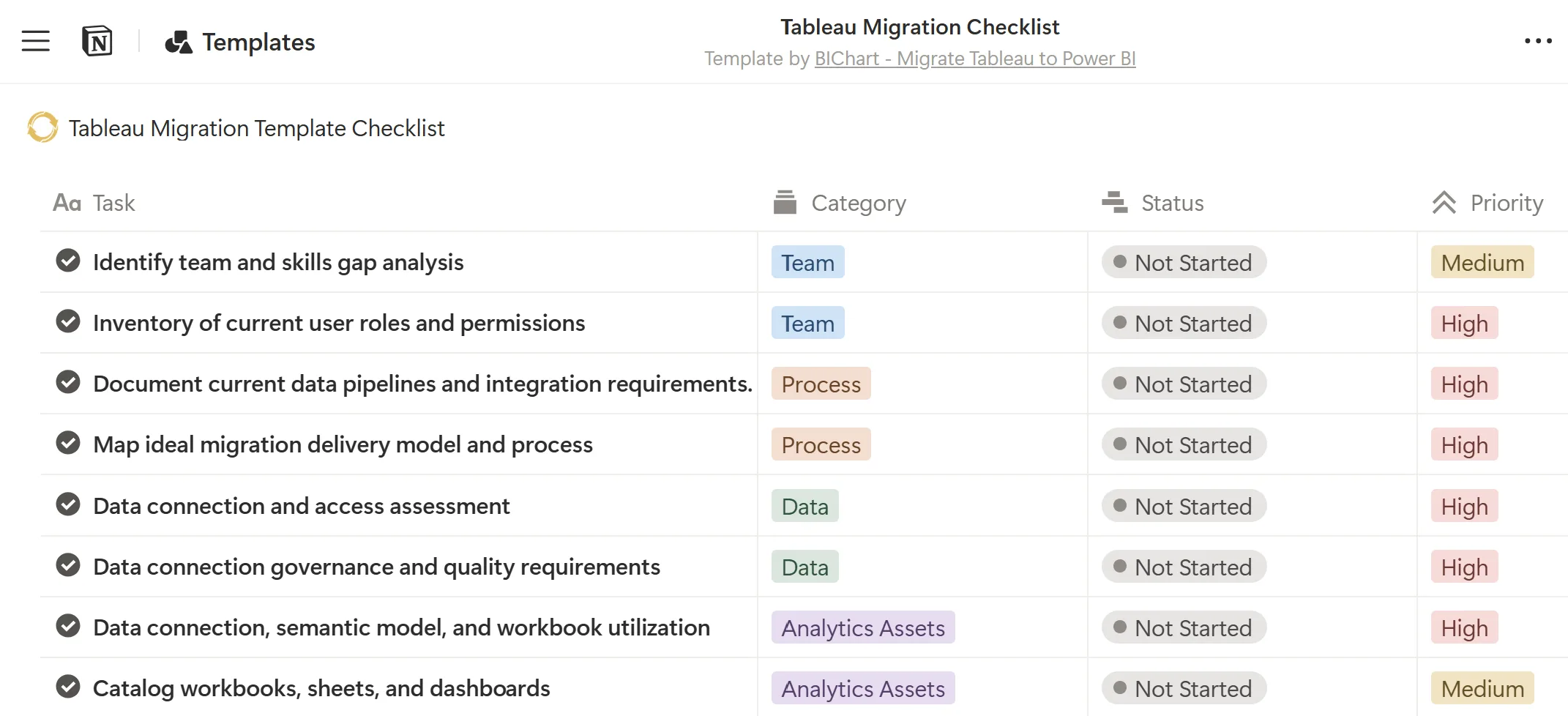Open the Category selector showing 'Process'
Screen dimensions: 1568x716
[x=820, y=384]
